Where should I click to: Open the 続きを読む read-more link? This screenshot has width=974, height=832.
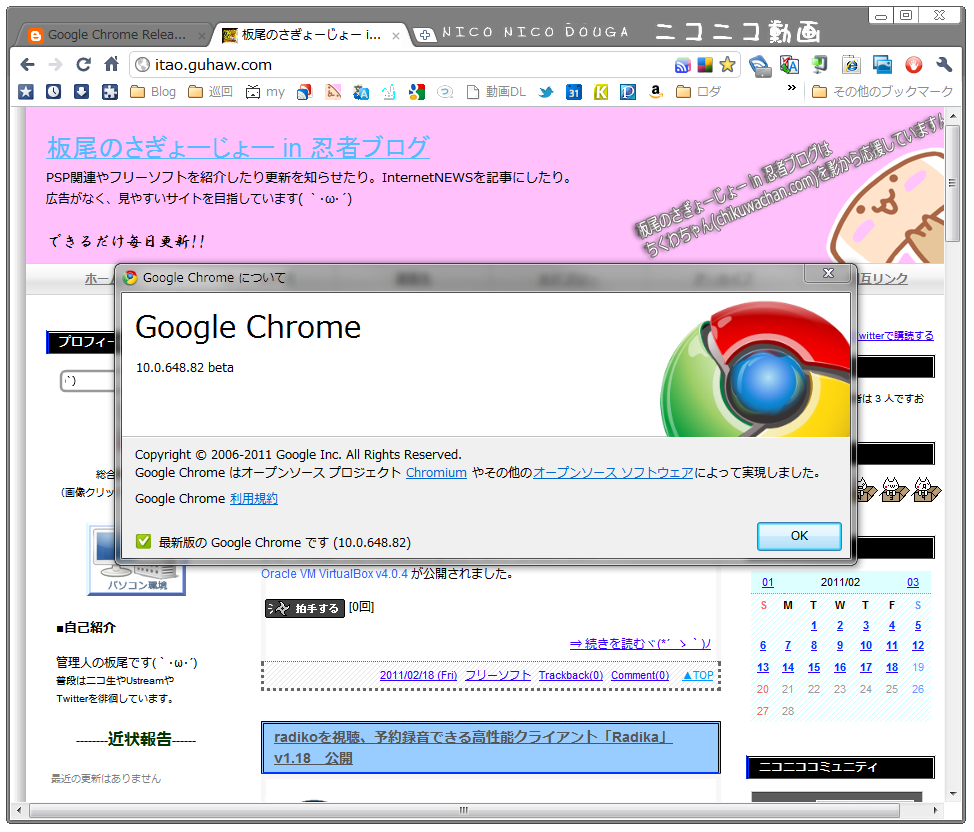pyautogui.click(x=640, y=644)
